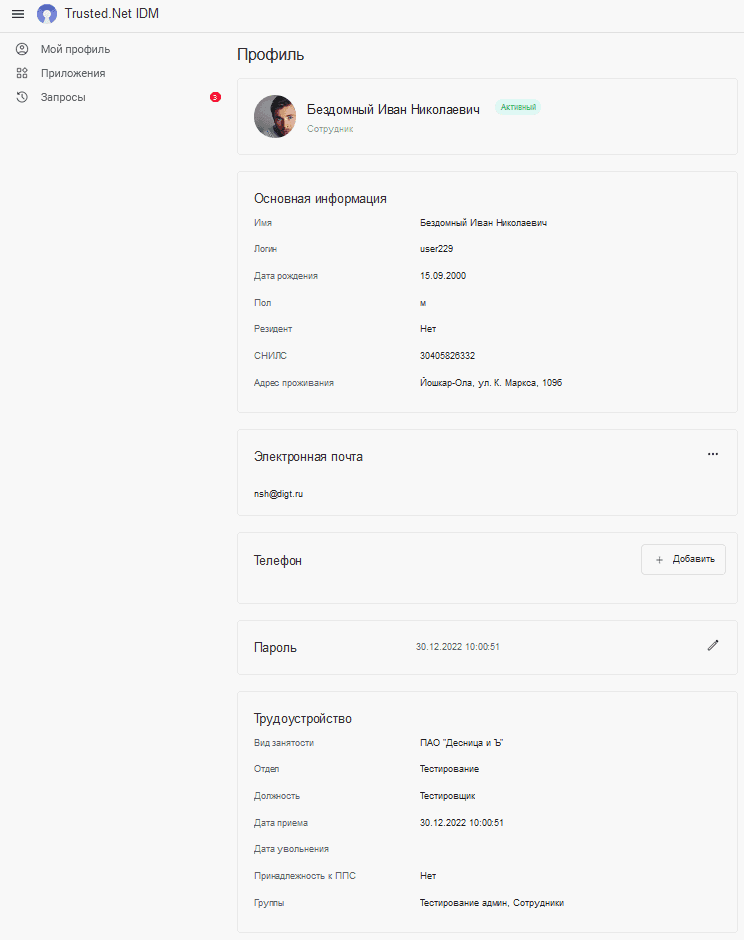
Task: Open the email section three-dots menu
Action: click(713, 454)
